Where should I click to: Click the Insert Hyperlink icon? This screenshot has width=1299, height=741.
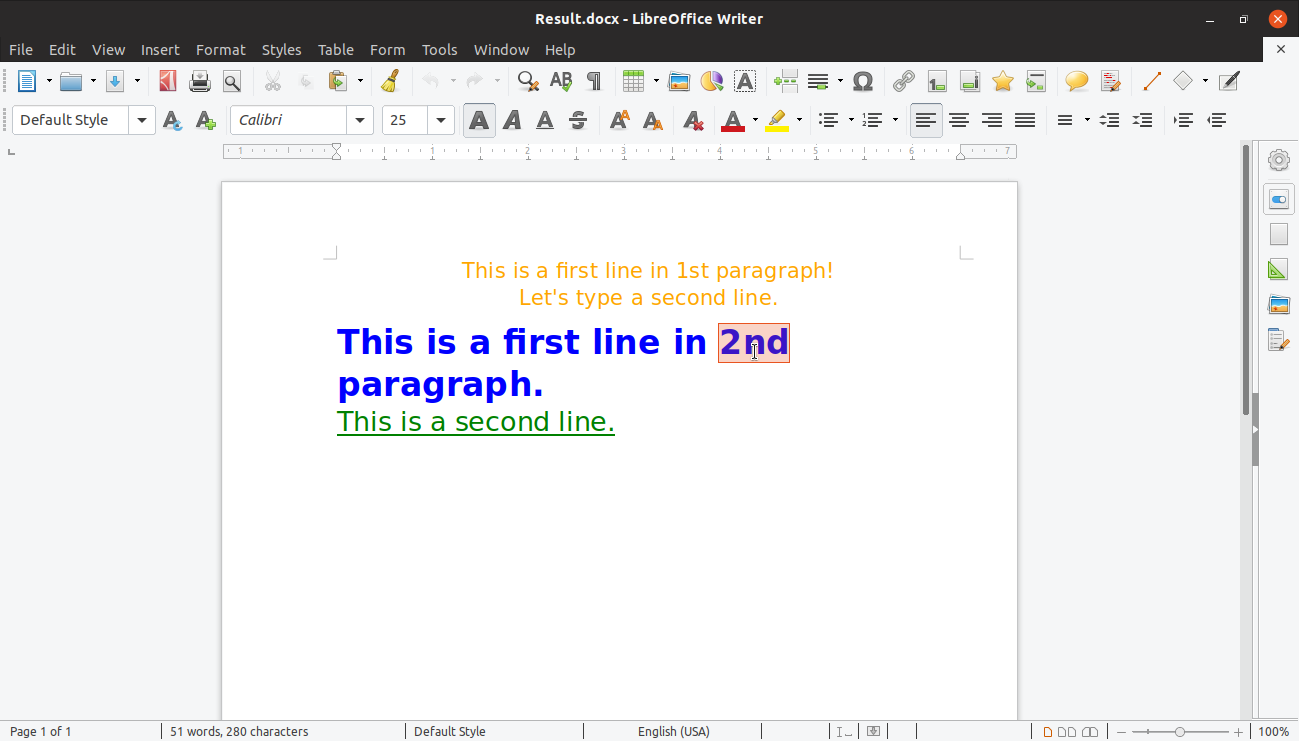903,81
